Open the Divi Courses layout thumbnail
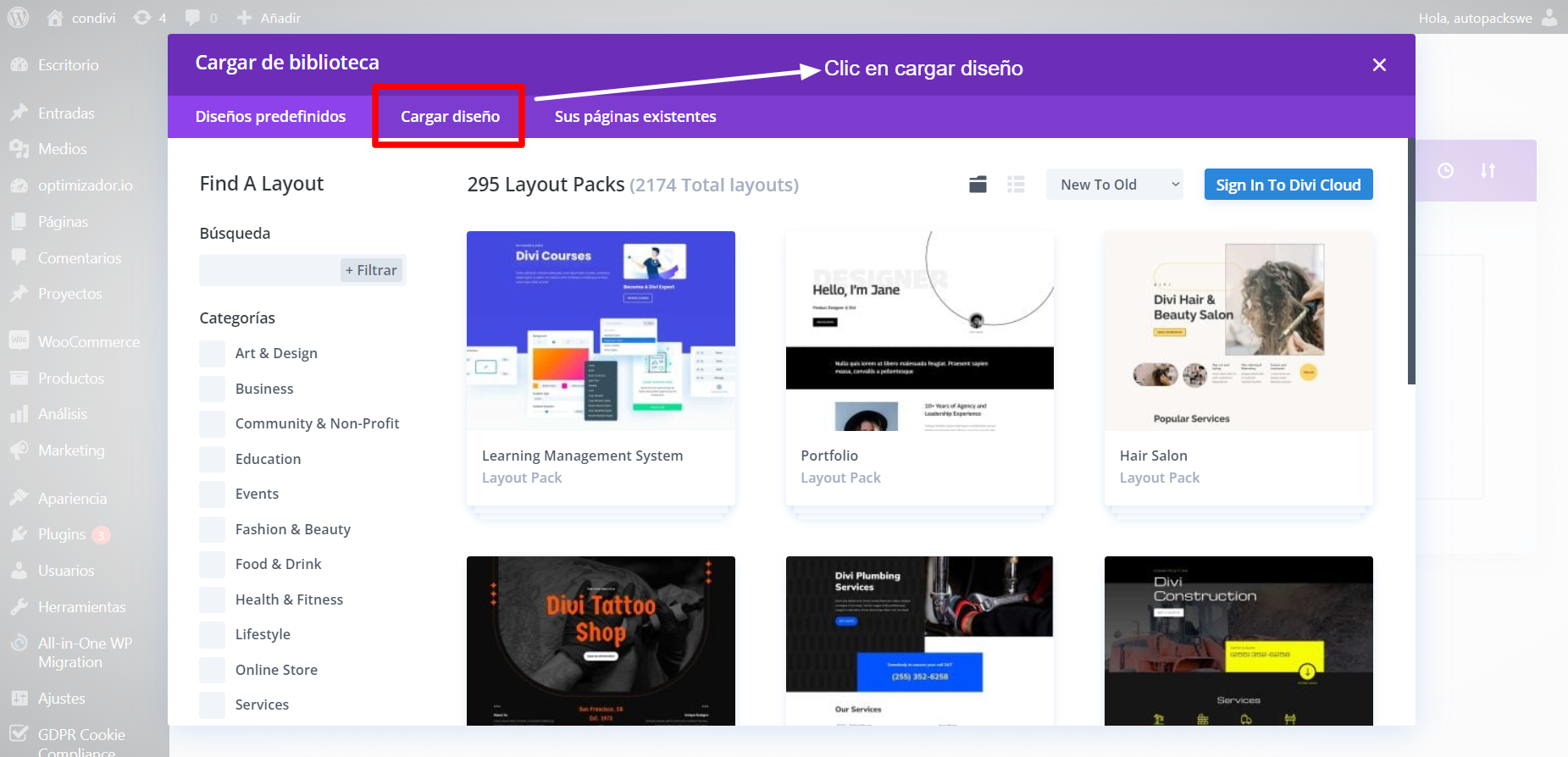The width and height of the screenshot is (1568, 757). tap(601, 331)
